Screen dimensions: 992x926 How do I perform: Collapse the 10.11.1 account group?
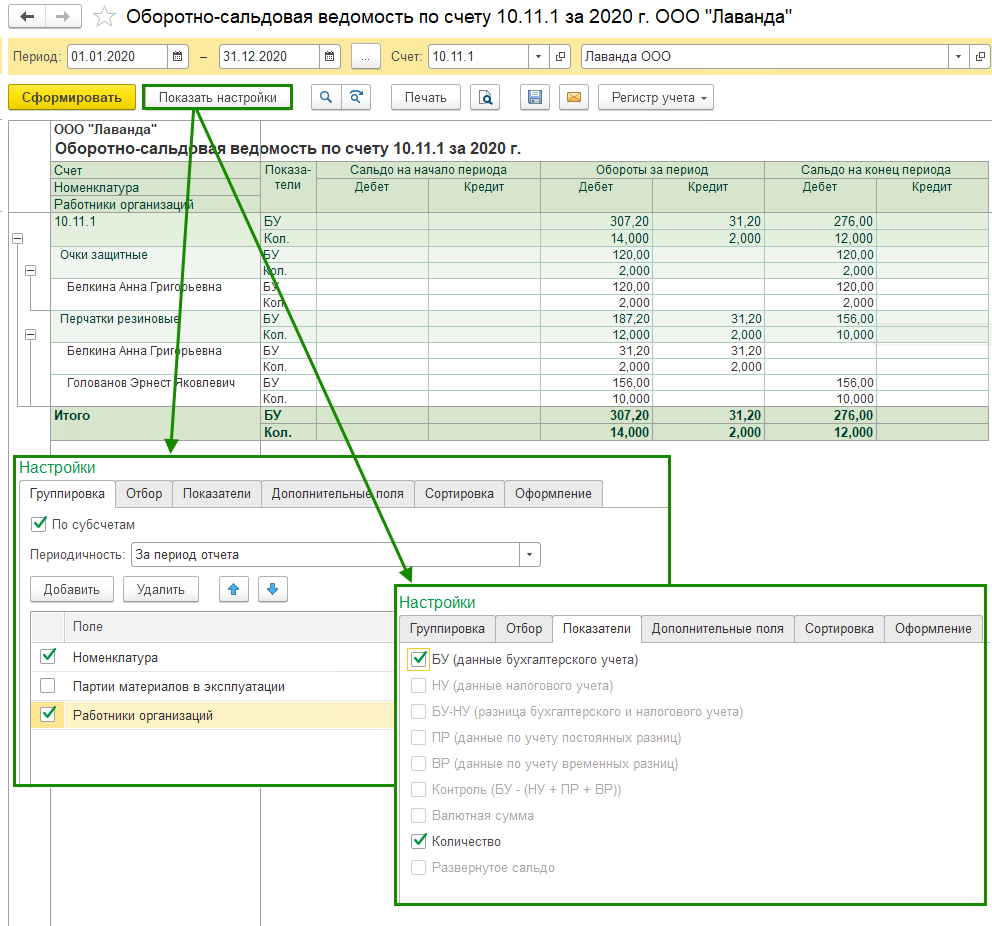[x=18, y=238]
